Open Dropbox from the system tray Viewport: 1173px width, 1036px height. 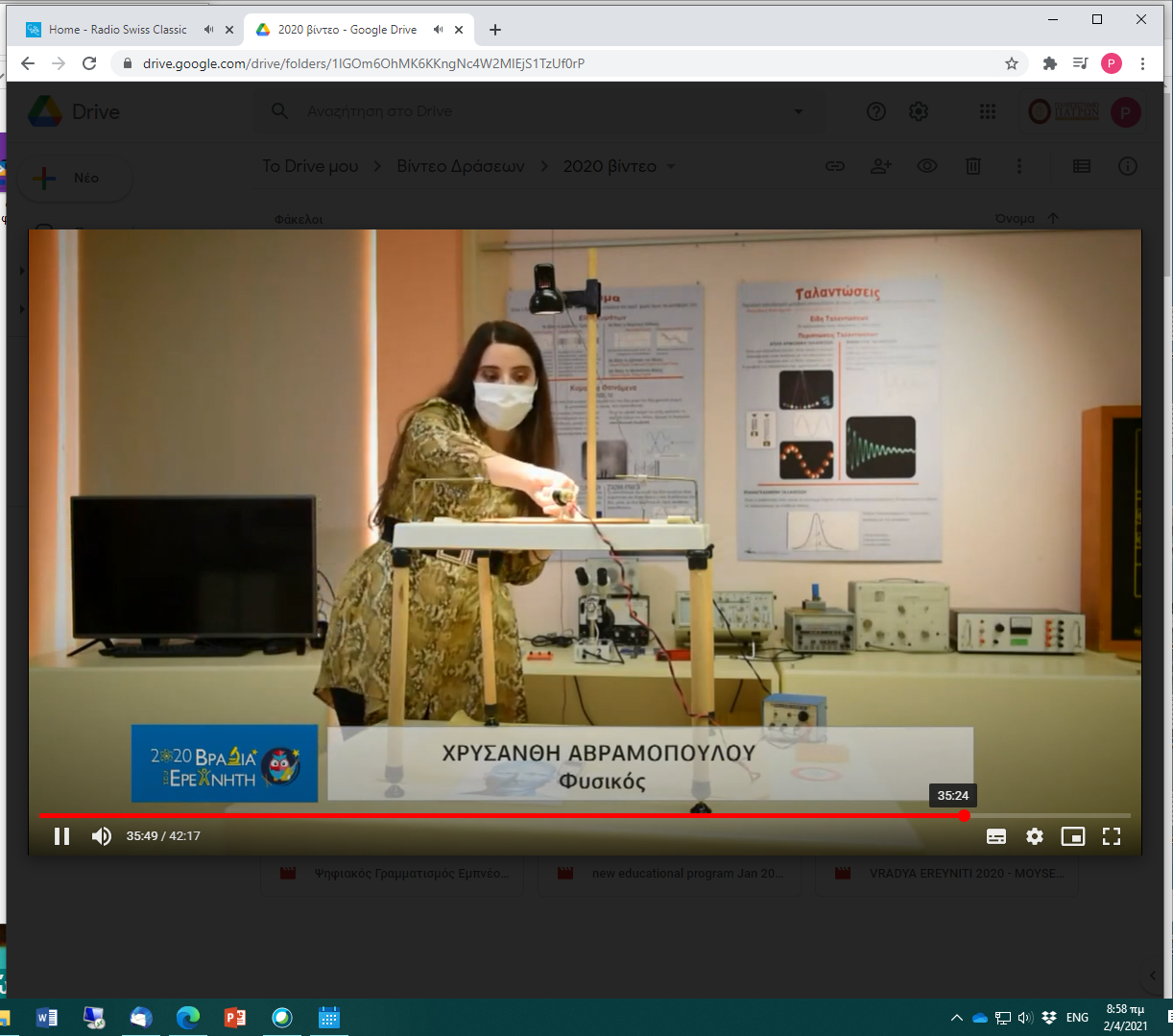click(x=1049, y=1018)
